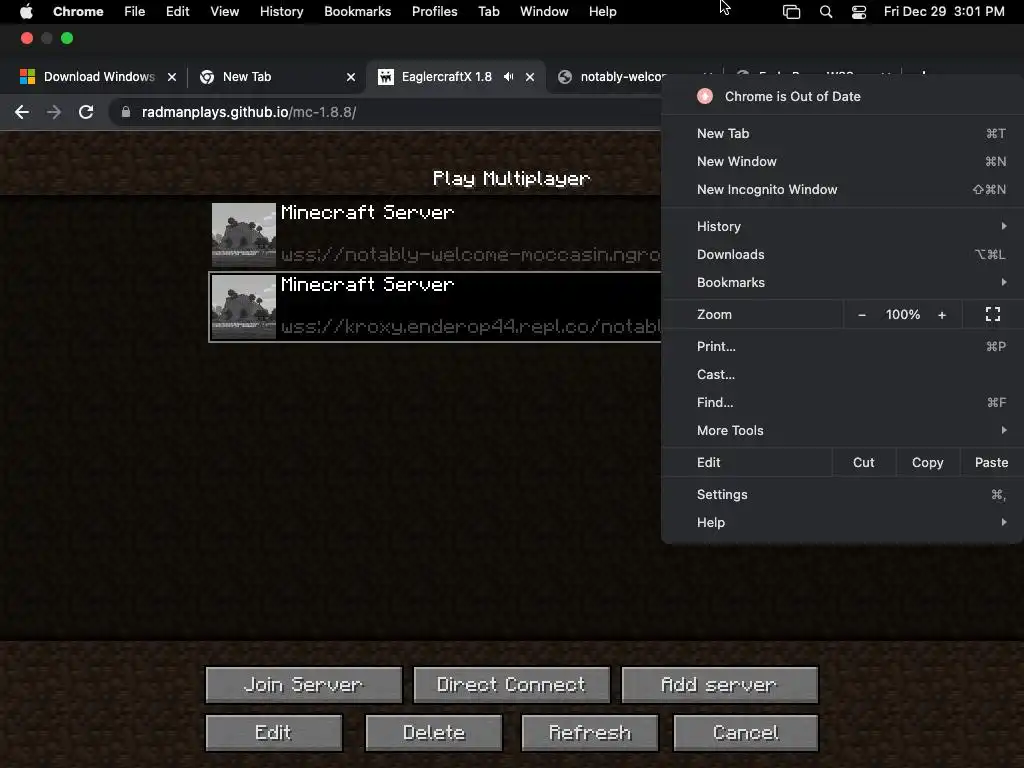Open Downloads from Chrome menu
Viewport: 1024px width, 768px height.
pyautogui.click(x=842, y=255)
